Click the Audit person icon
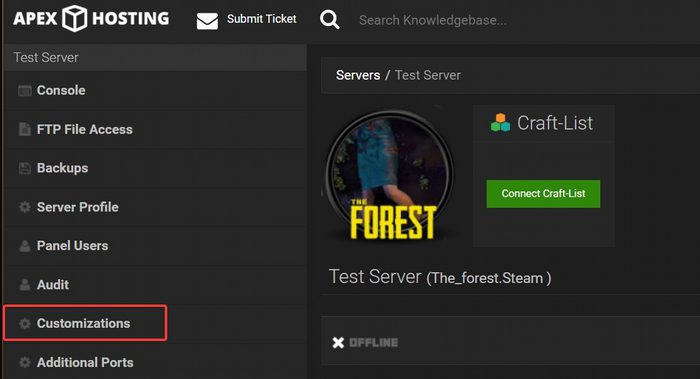This screenshot has width=700, height=379. [25, 285]
